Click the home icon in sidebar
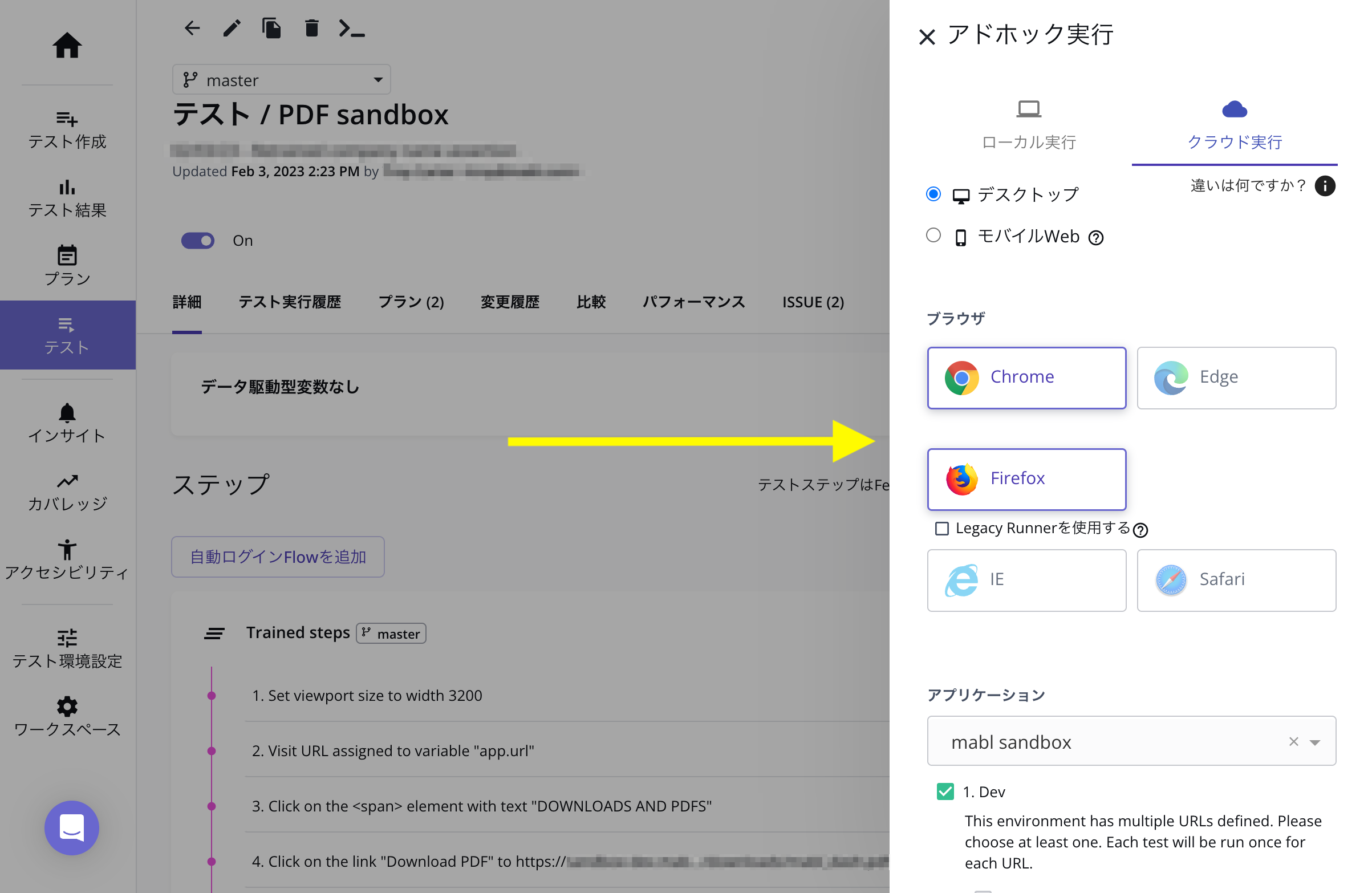This screenshot has width=1372, height=893. pyautogui.click(x=67, y=45)
